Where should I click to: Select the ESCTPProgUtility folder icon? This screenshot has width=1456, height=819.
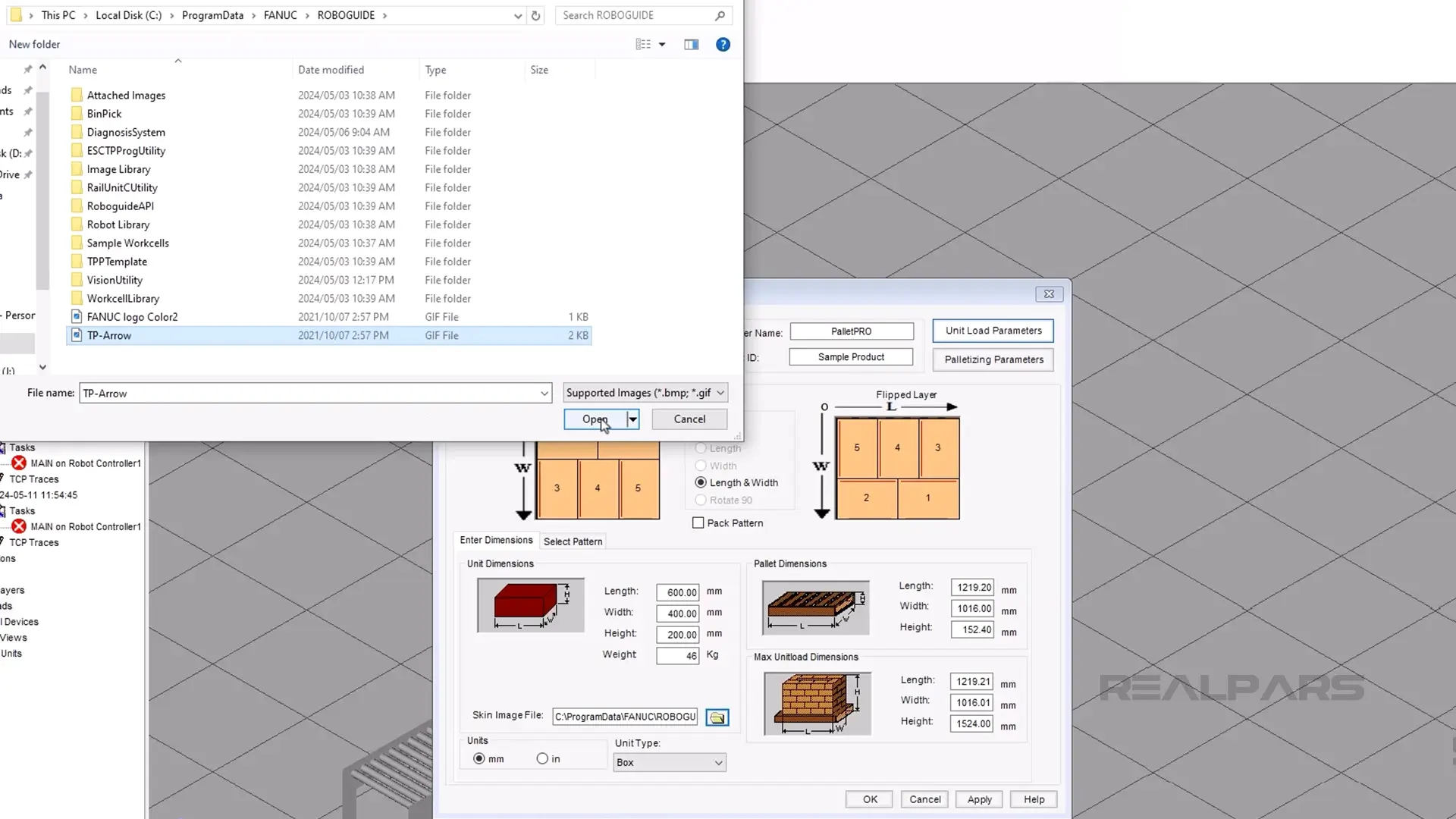[77, 151]
